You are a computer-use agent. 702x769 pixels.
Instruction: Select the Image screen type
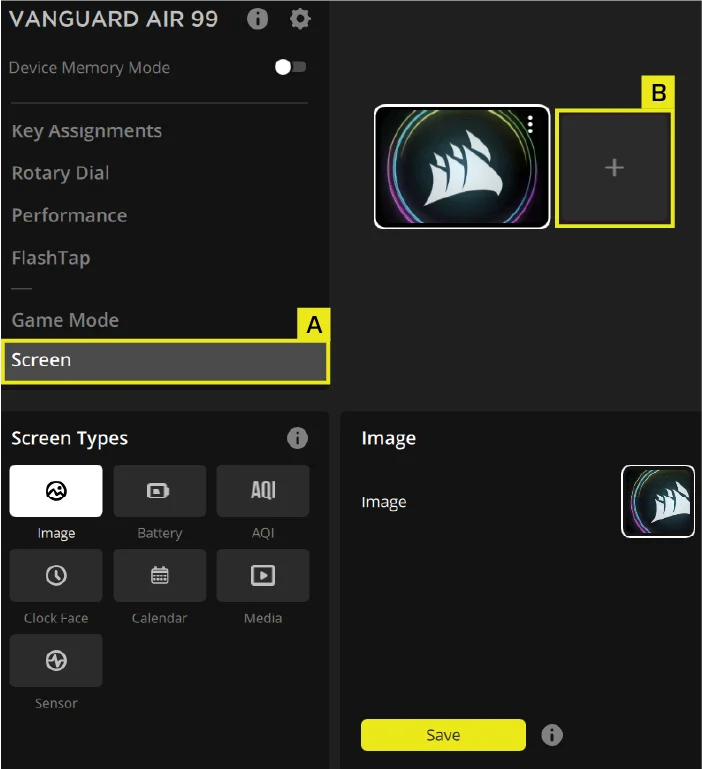56,491
